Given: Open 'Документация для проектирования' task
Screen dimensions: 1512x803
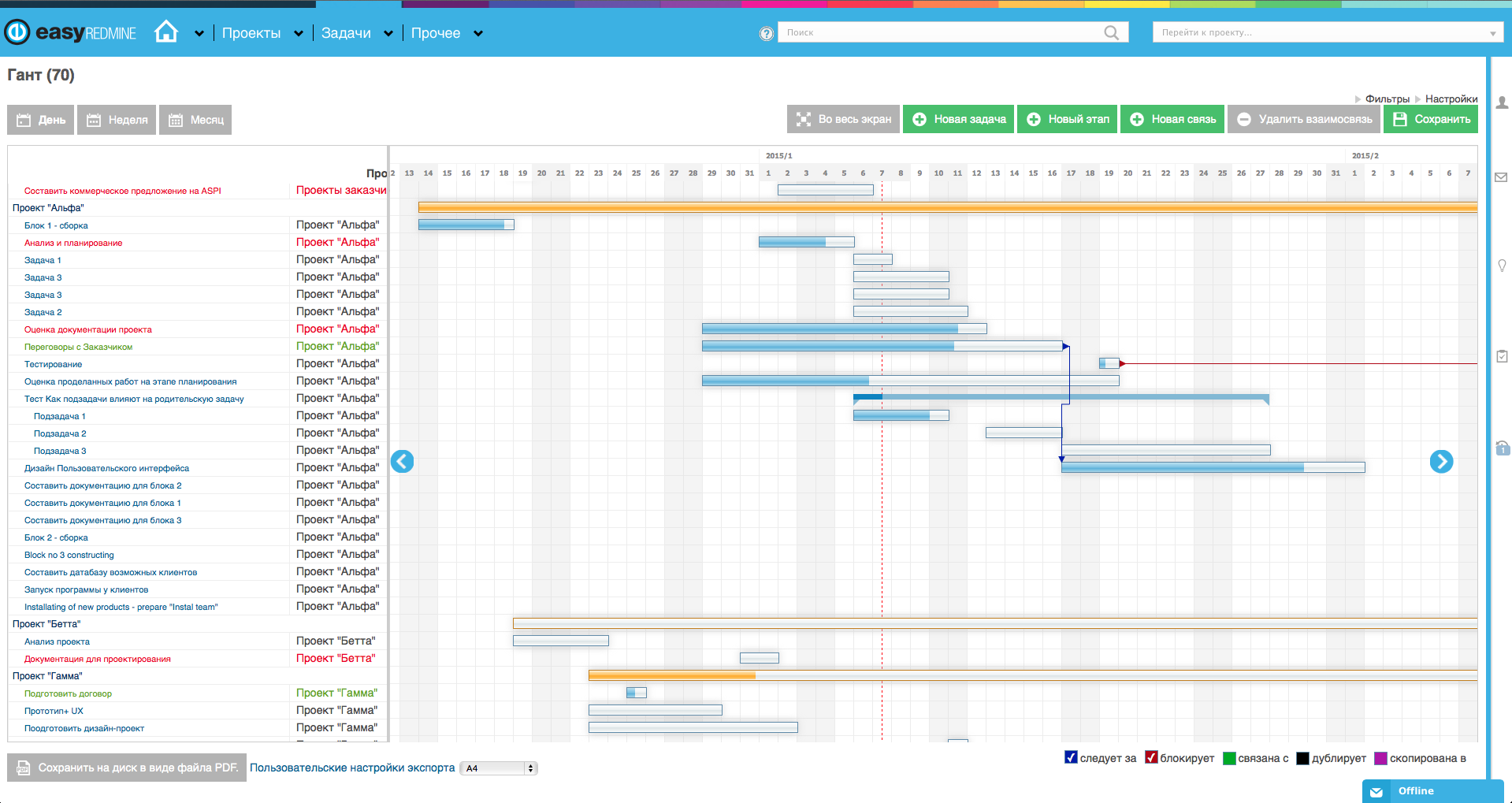Looking at the screenshot, I should [x=98, y=659].
